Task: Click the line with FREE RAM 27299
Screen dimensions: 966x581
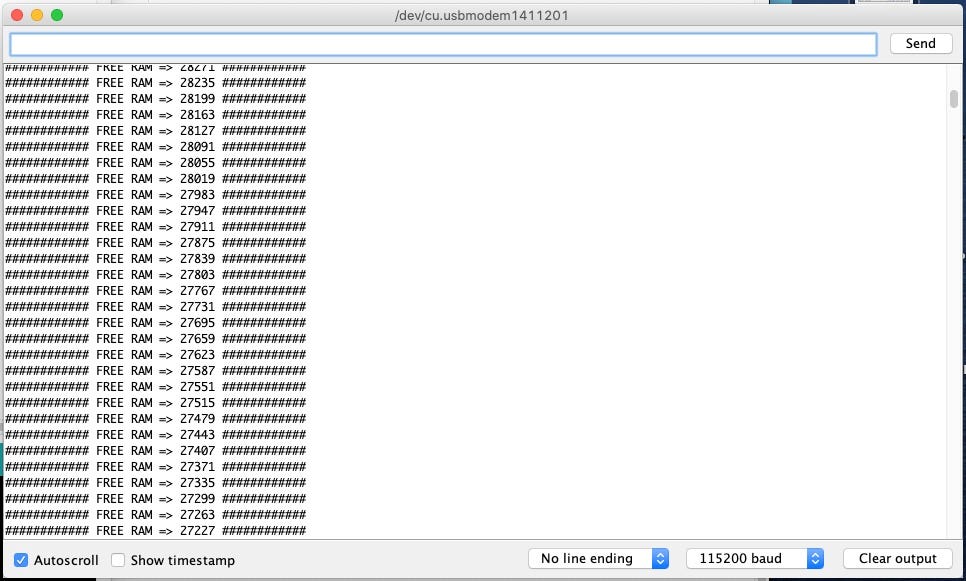Action: point(155,499)
